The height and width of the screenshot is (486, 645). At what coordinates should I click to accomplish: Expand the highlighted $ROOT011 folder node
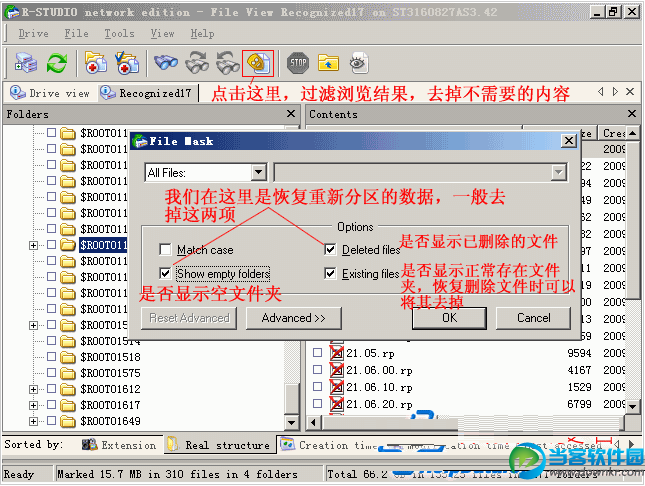click(34, 246)
